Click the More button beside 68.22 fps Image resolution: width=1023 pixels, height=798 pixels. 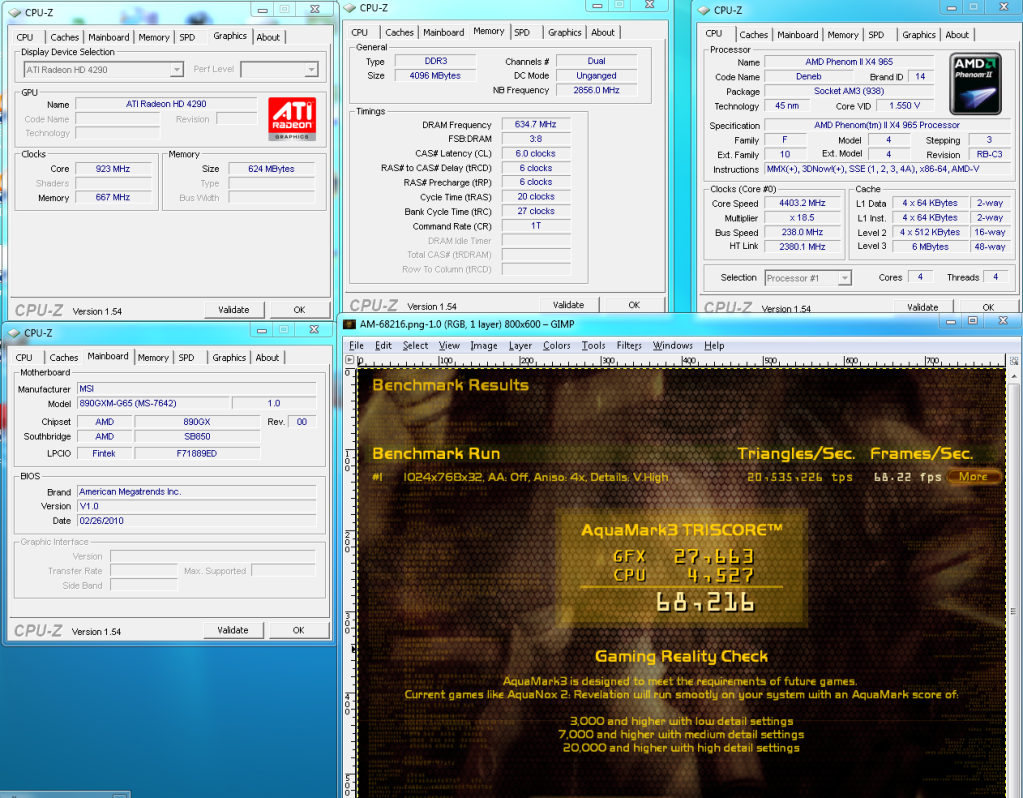pos(973,477)
